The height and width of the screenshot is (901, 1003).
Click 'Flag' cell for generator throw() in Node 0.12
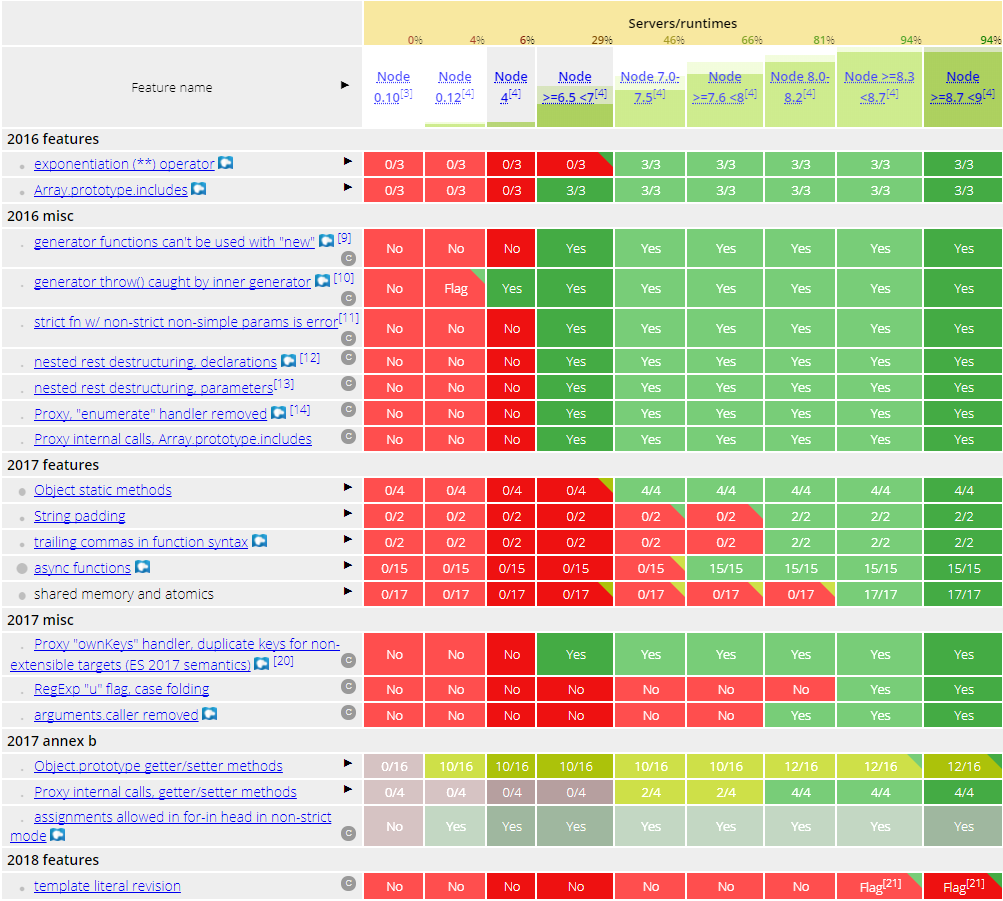tap(455, 288)
